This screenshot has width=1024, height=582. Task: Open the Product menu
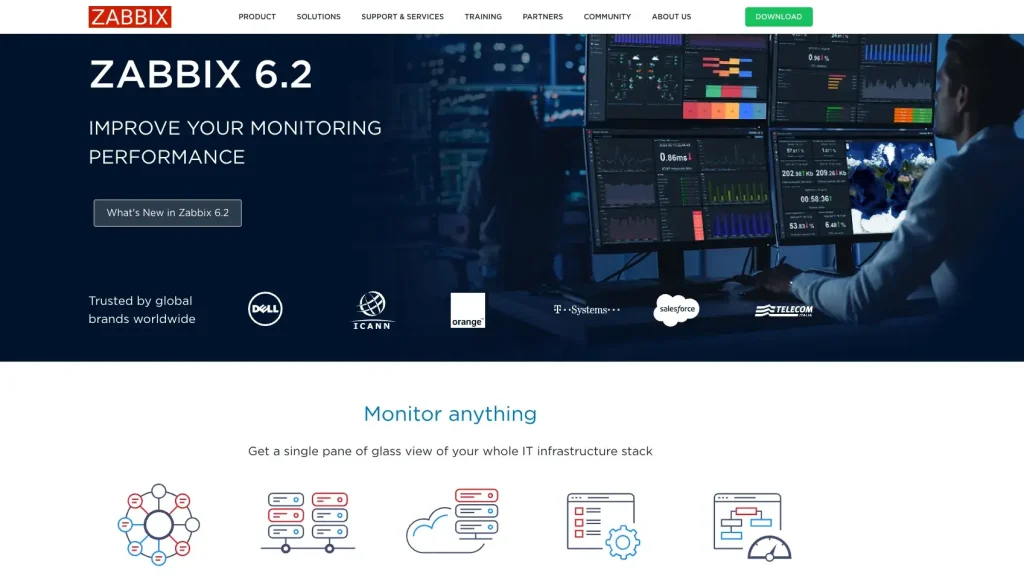257,17
